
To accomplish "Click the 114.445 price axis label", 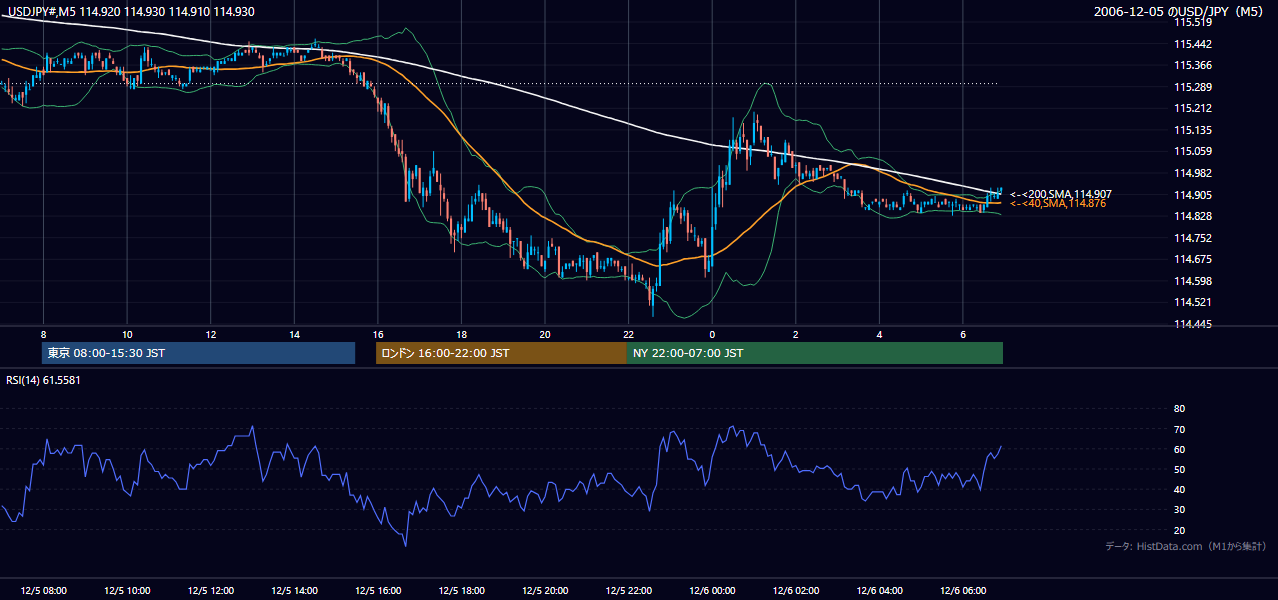I will [x=1193, y=324].
